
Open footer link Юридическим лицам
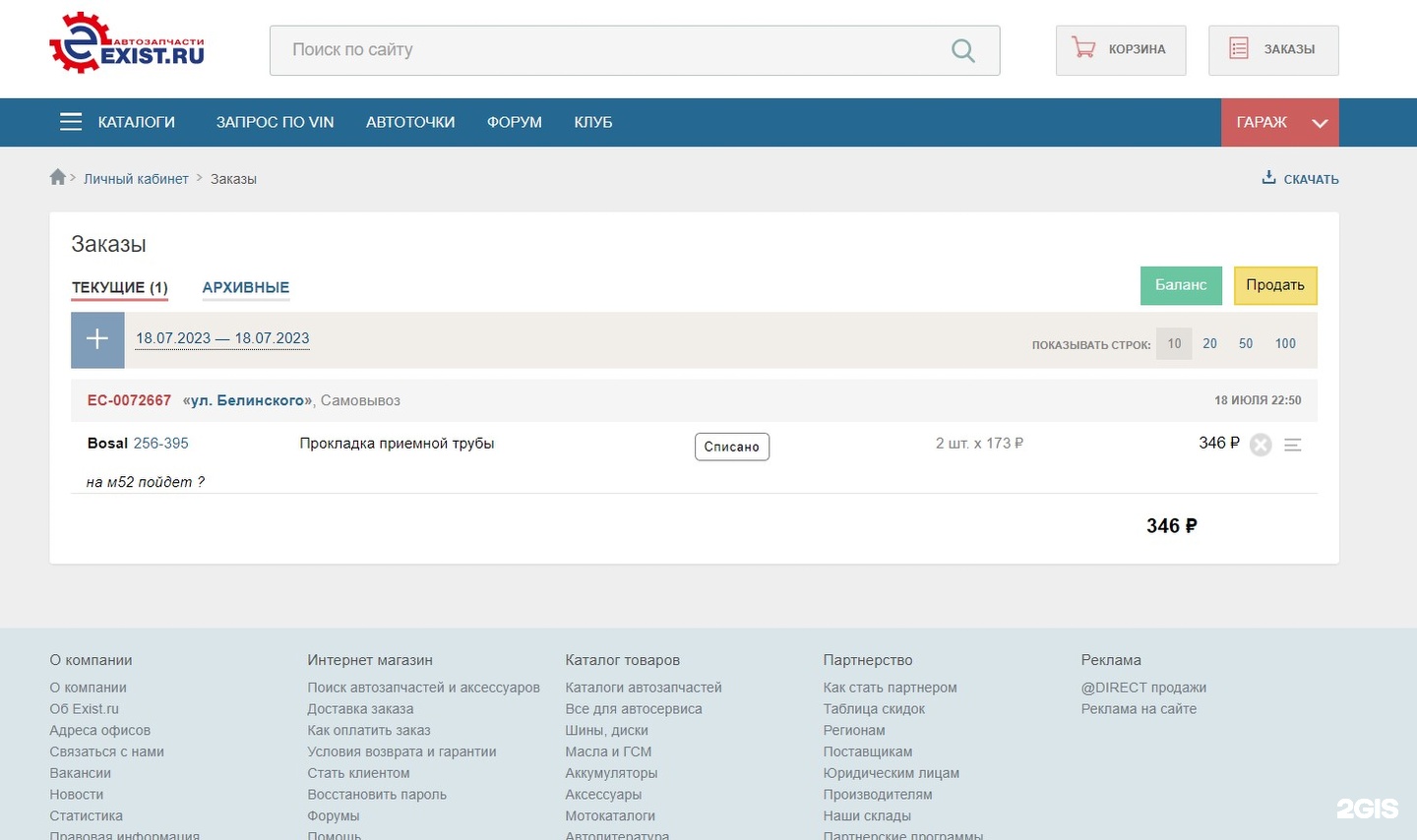click(x=892, y=773)
